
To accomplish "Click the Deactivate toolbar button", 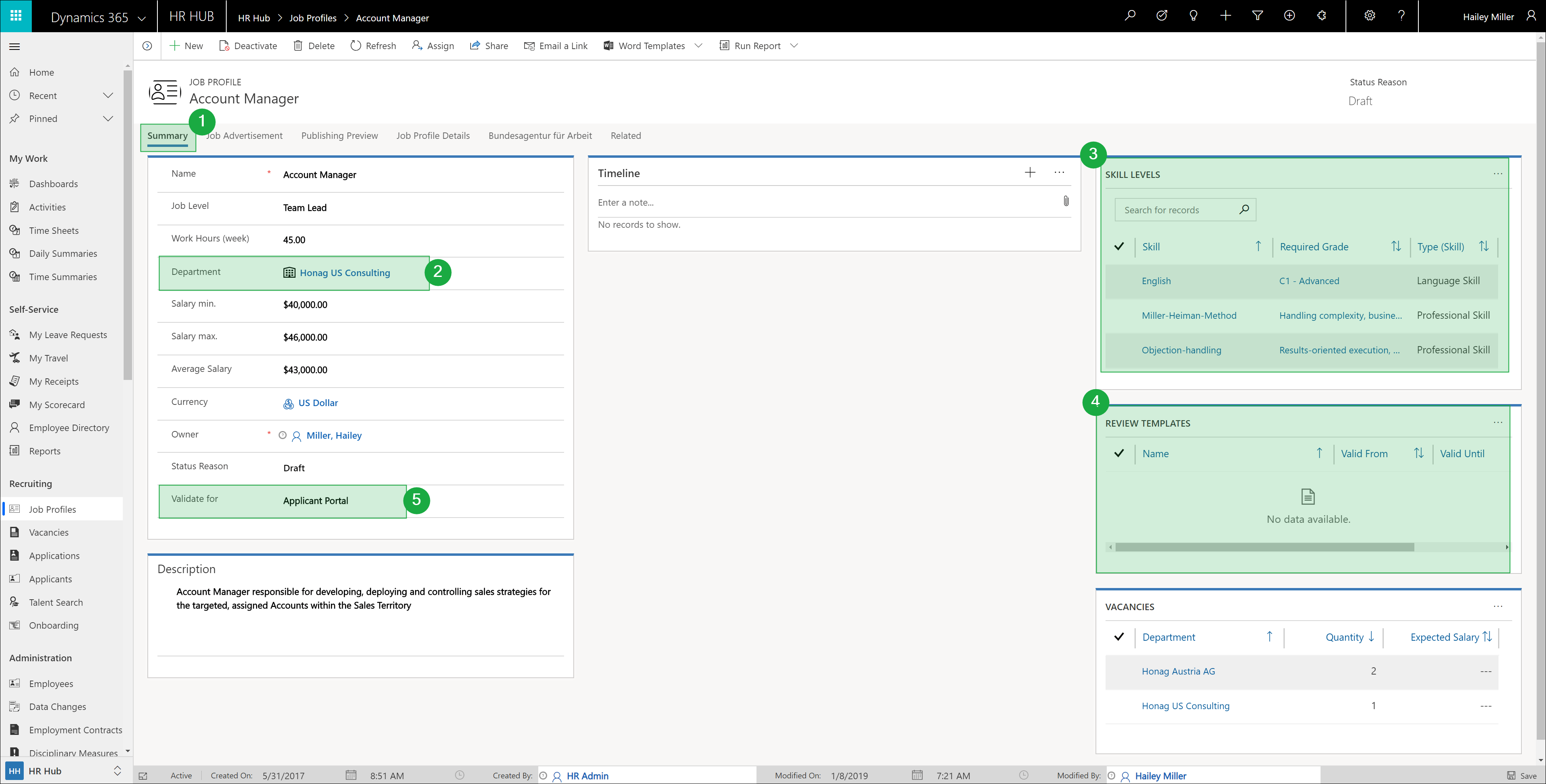I will [248, 45].
